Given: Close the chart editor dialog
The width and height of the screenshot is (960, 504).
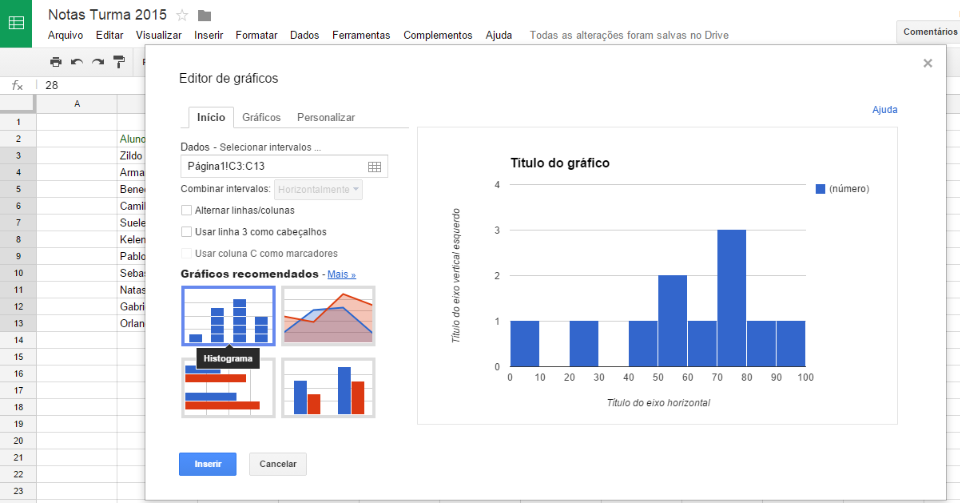Looking at the screenshot, I should 927,63.
